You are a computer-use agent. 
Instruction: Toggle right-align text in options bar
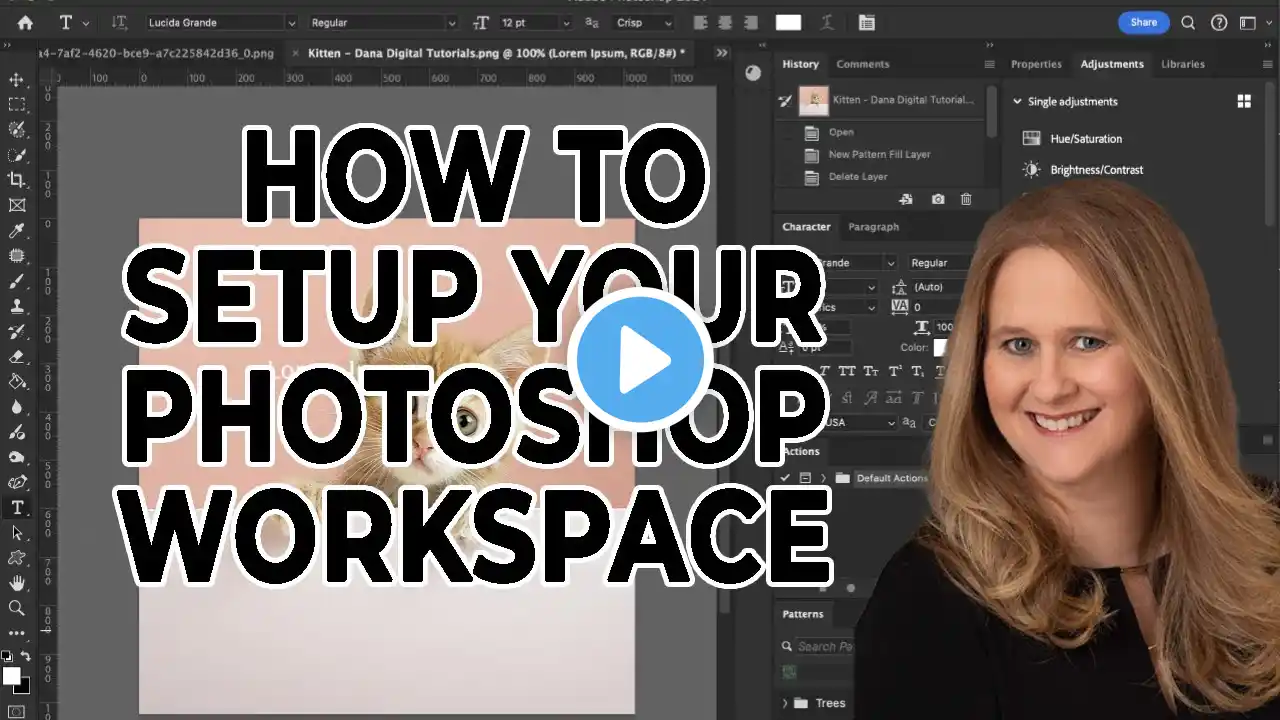753,22
